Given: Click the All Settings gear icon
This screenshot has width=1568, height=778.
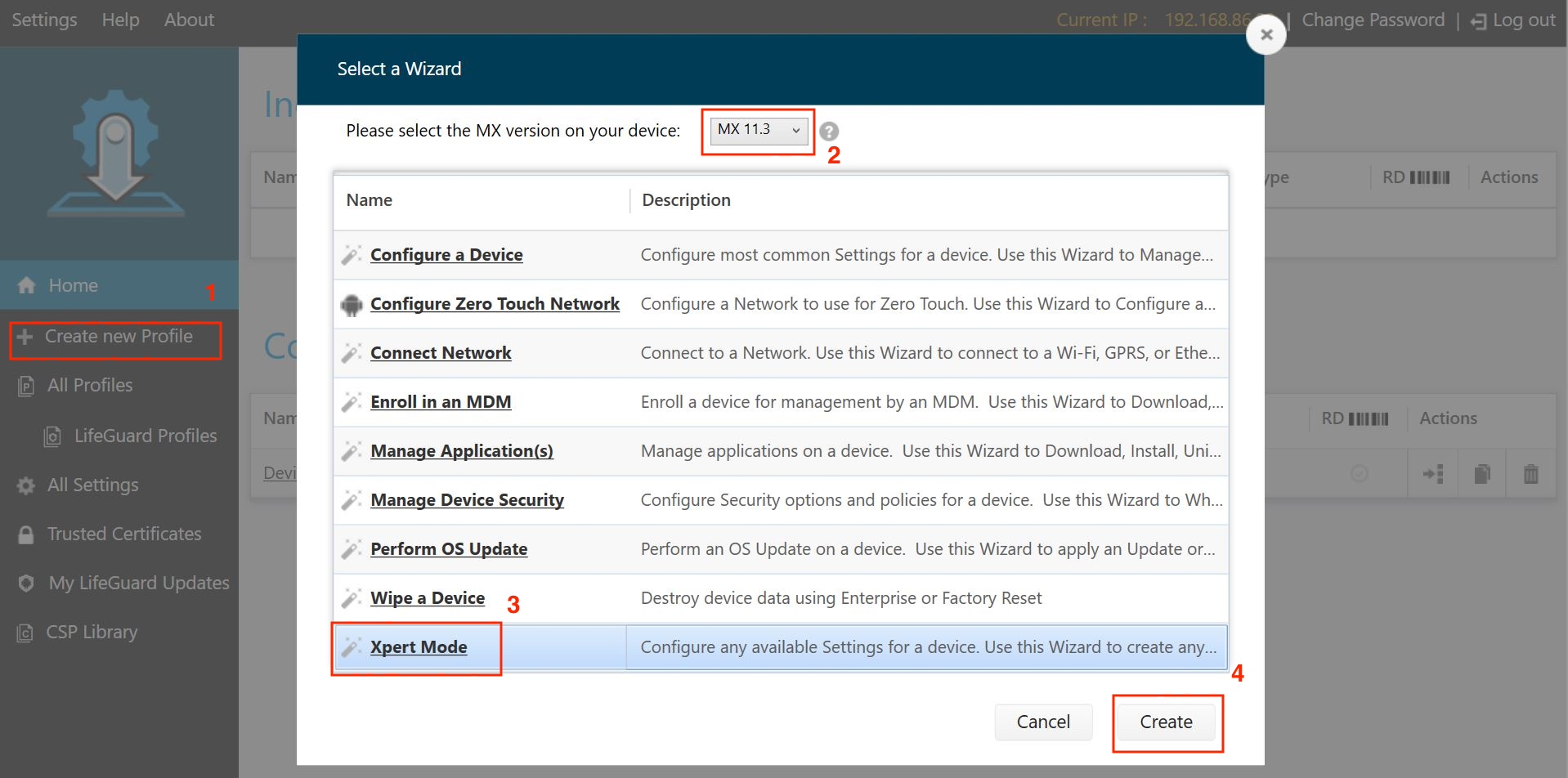Looking at the screenshot, I should tap(26, 485).
